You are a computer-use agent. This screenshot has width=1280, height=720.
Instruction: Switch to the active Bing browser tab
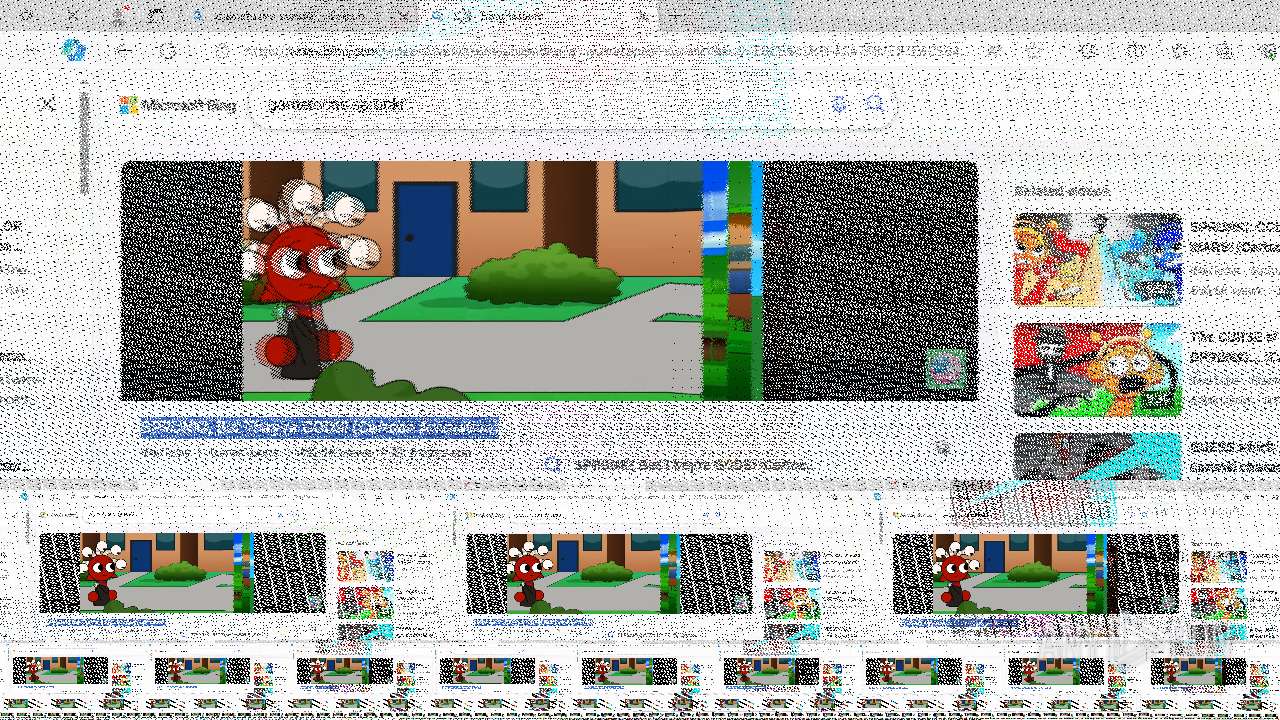point(540,16)
